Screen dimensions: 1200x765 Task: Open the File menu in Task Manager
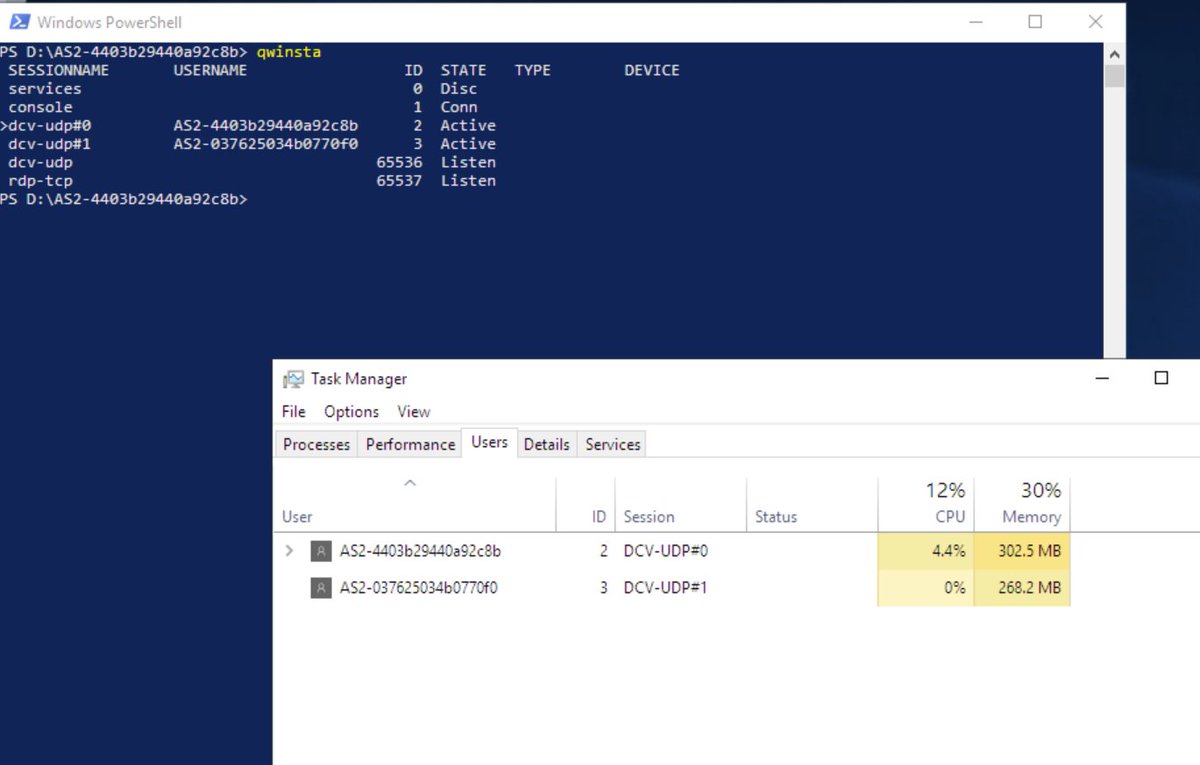point(293,411)
